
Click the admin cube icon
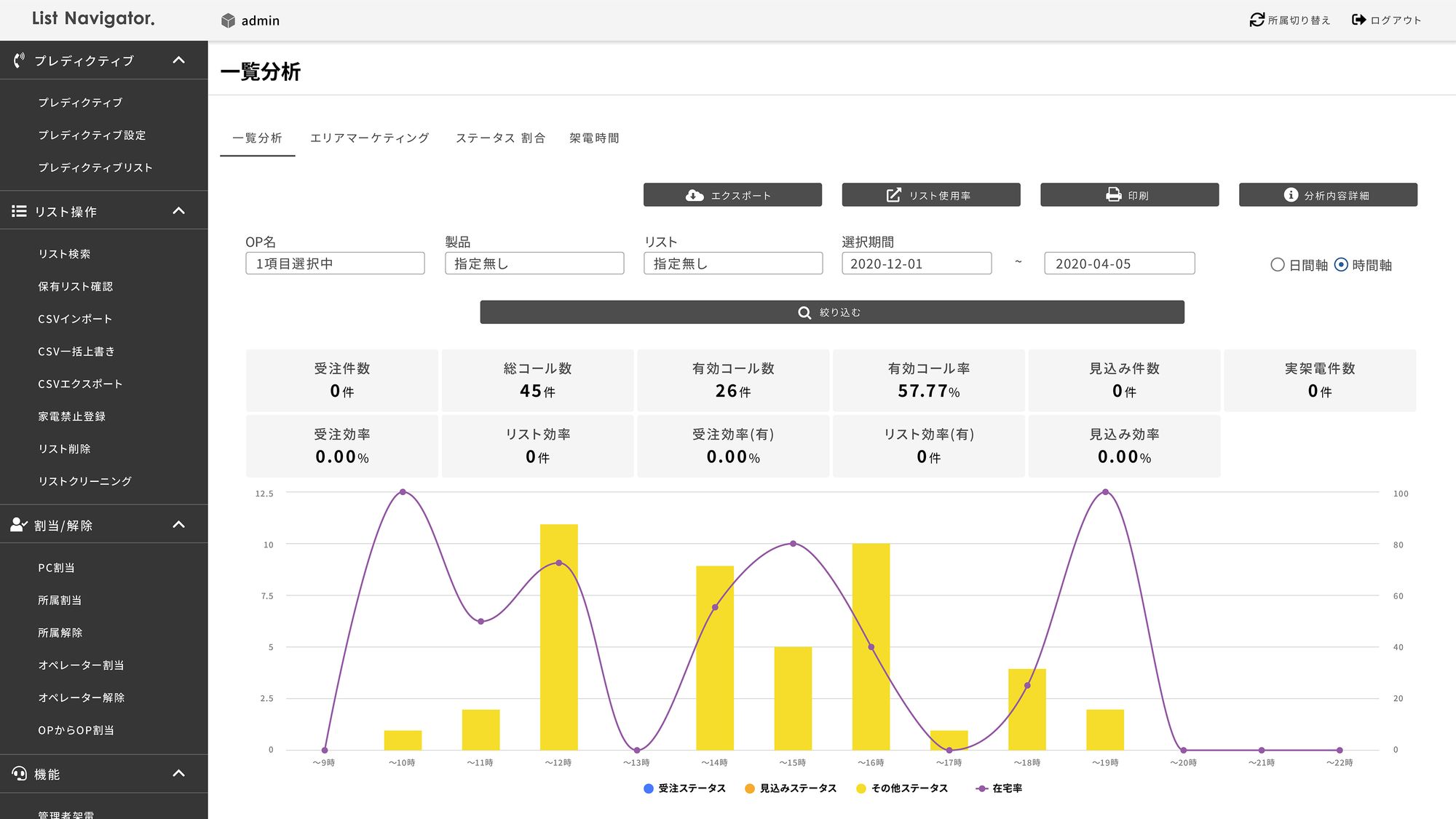pyautogui.click(x=228, y=20)
